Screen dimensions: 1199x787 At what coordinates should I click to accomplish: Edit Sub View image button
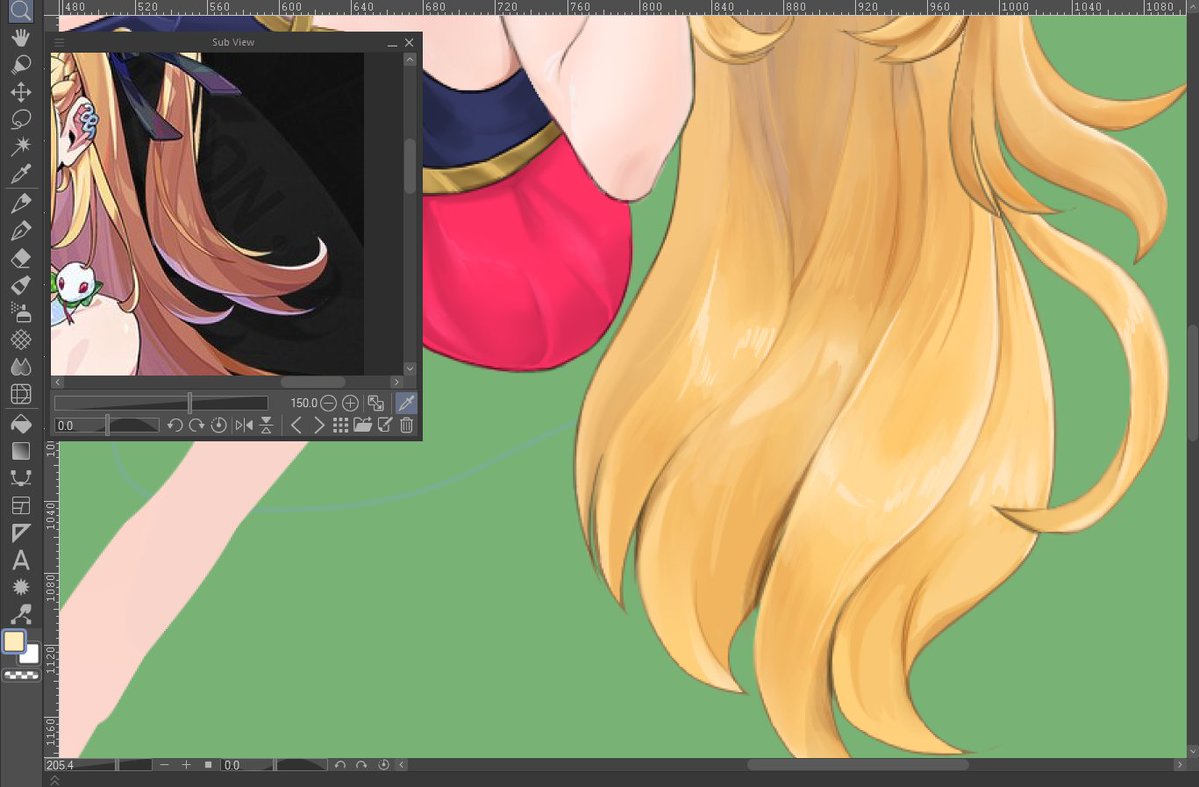pyautogui.click(x=385, y=425)
